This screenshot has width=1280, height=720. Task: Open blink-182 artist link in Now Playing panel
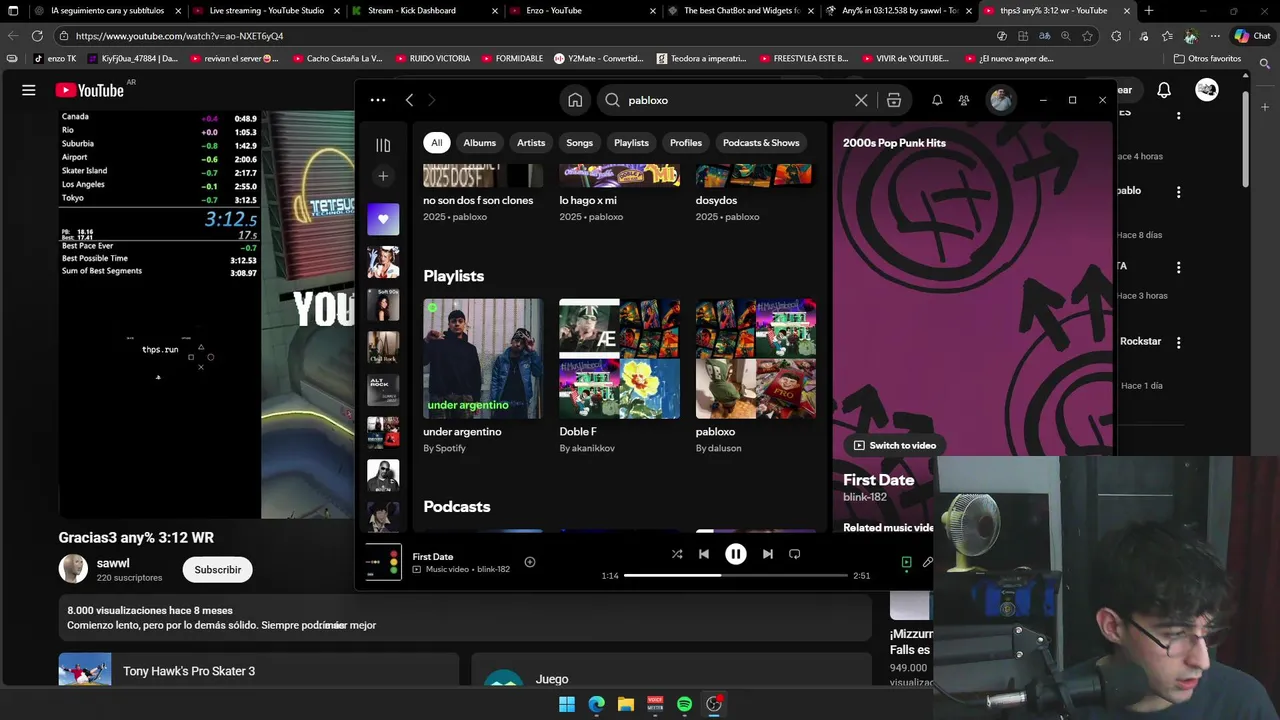pyautogui.click(x=865, y=497)
